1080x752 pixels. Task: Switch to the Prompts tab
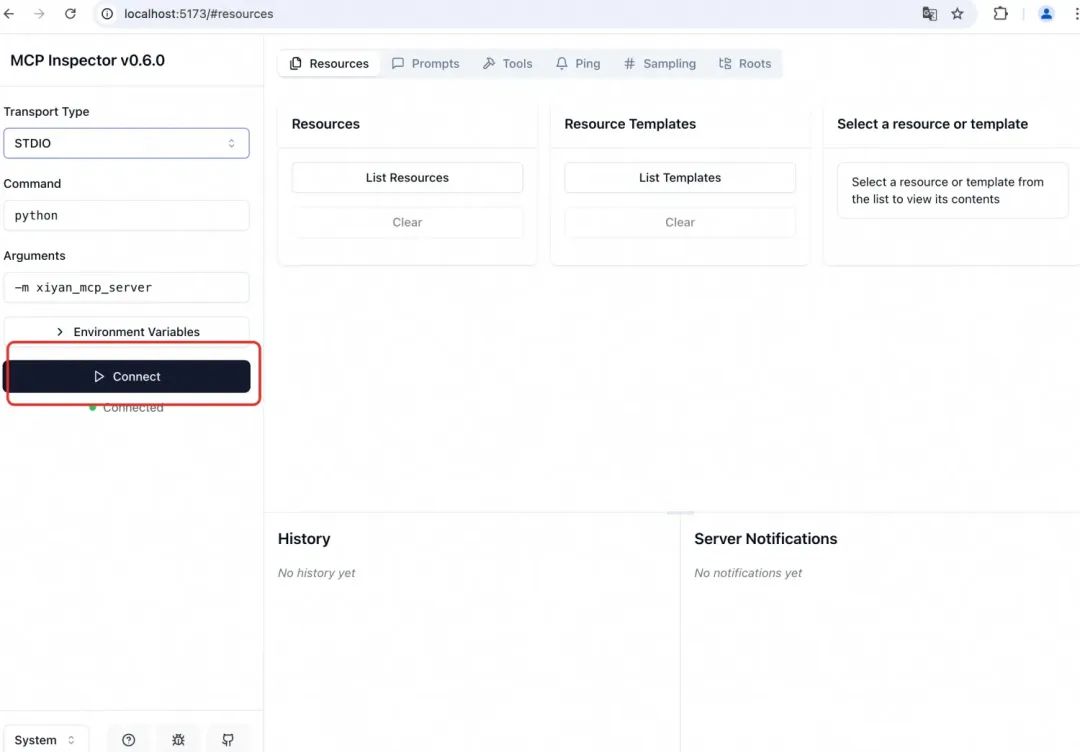(425, 63)
